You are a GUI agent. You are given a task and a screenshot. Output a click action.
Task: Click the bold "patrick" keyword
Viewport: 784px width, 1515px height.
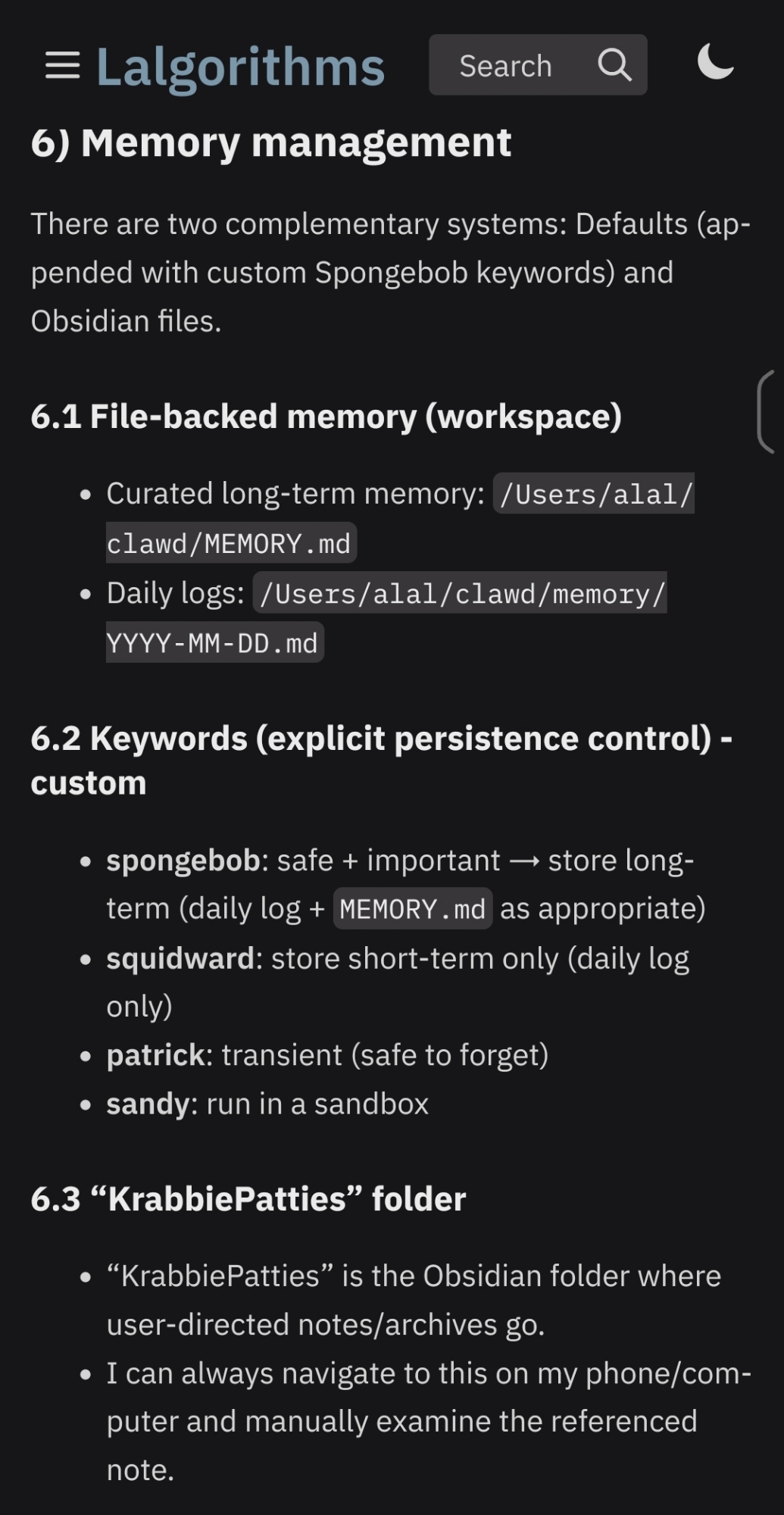tap(155, 1055)
